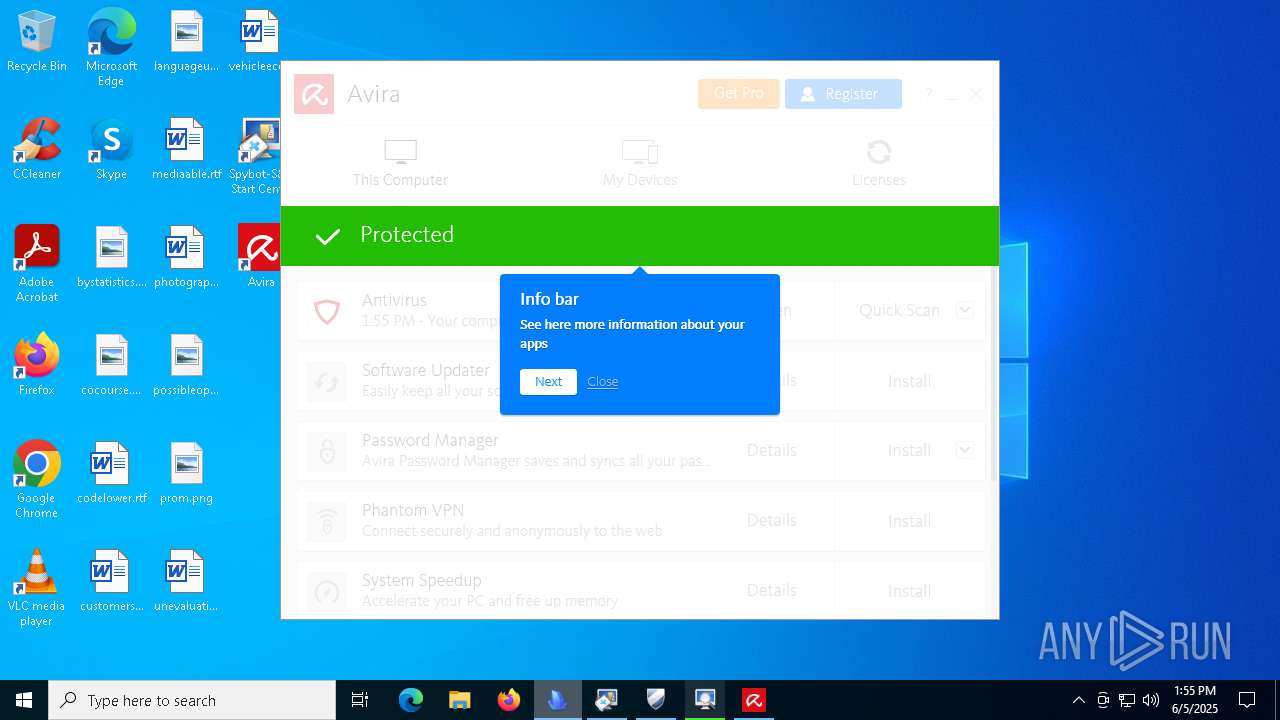Select Microsoft Edge desktop shortcut
Screen dimensions: 1280x720
111,47
